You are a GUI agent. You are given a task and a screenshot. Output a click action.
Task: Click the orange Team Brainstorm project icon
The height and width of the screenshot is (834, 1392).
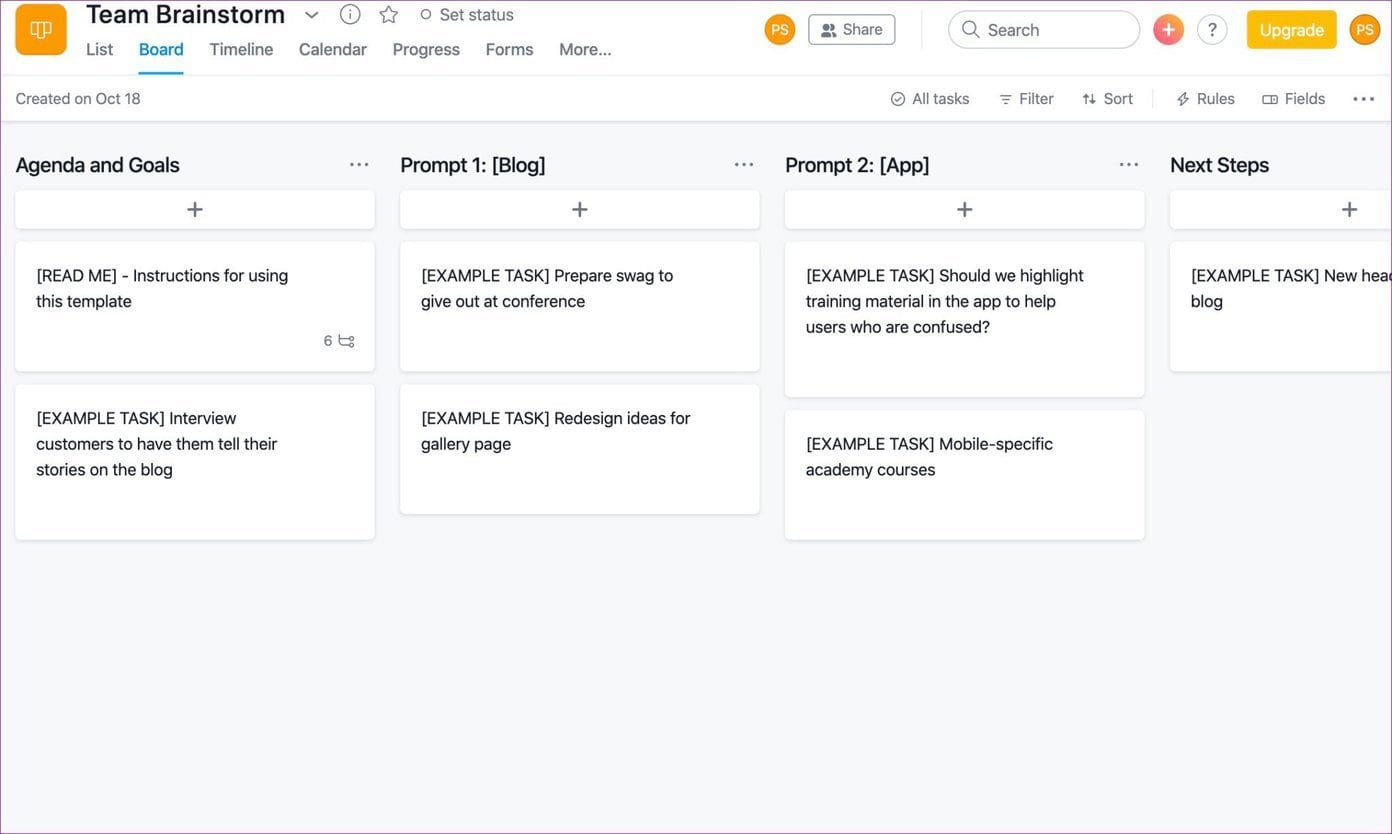[41, 29]
